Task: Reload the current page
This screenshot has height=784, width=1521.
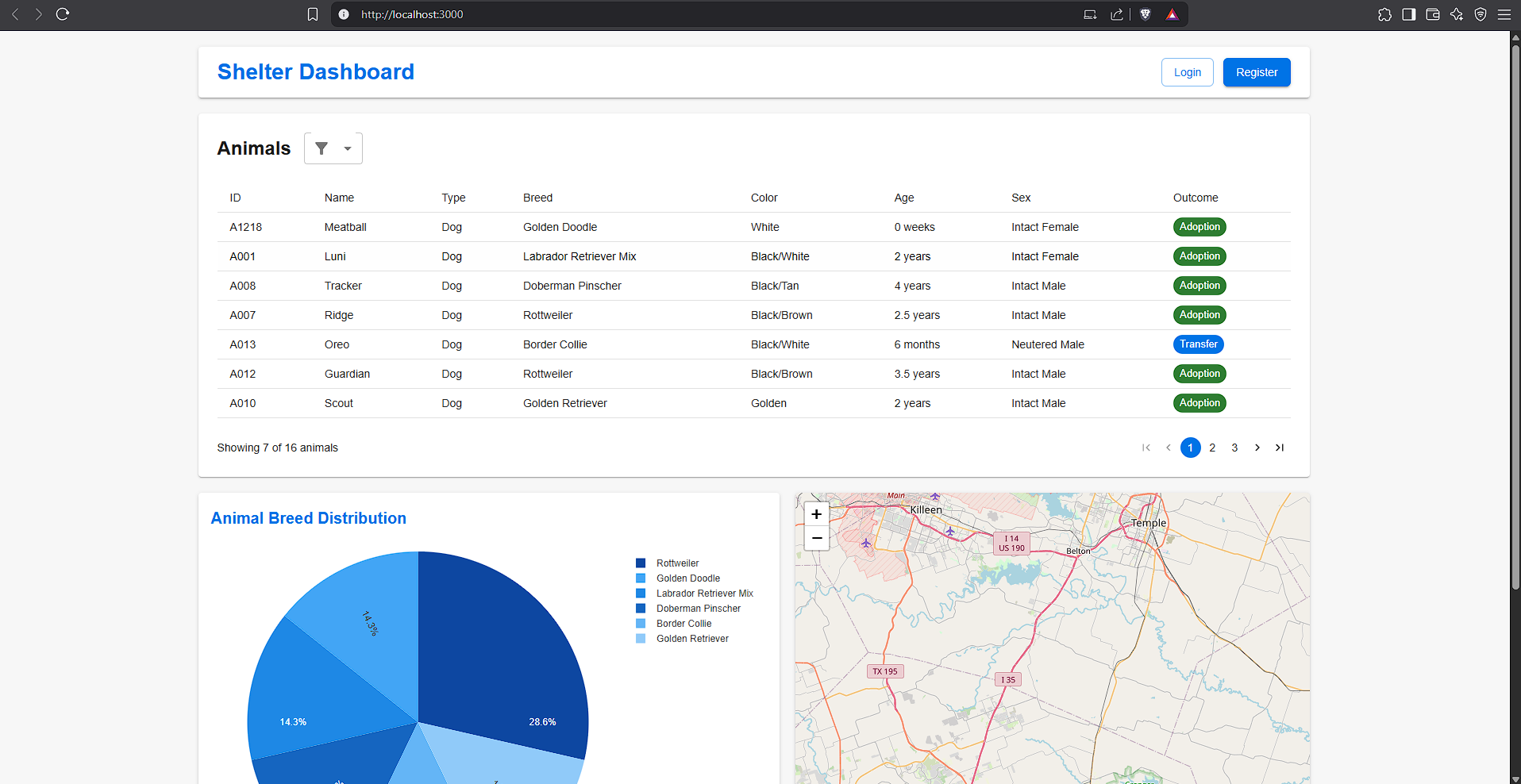Action: [x=63, y=14]
